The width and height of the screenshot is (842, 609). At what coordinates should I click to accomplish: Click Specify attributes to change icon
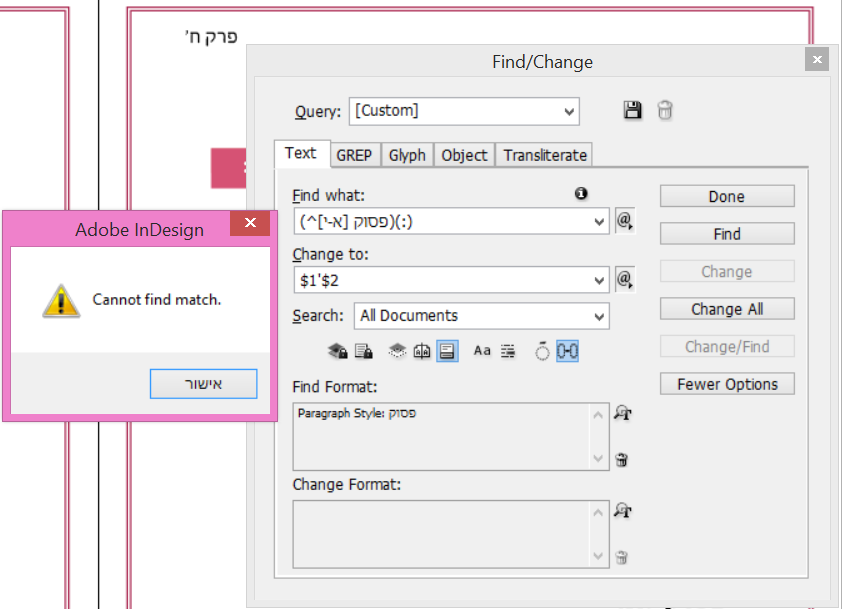coord(622,511)
